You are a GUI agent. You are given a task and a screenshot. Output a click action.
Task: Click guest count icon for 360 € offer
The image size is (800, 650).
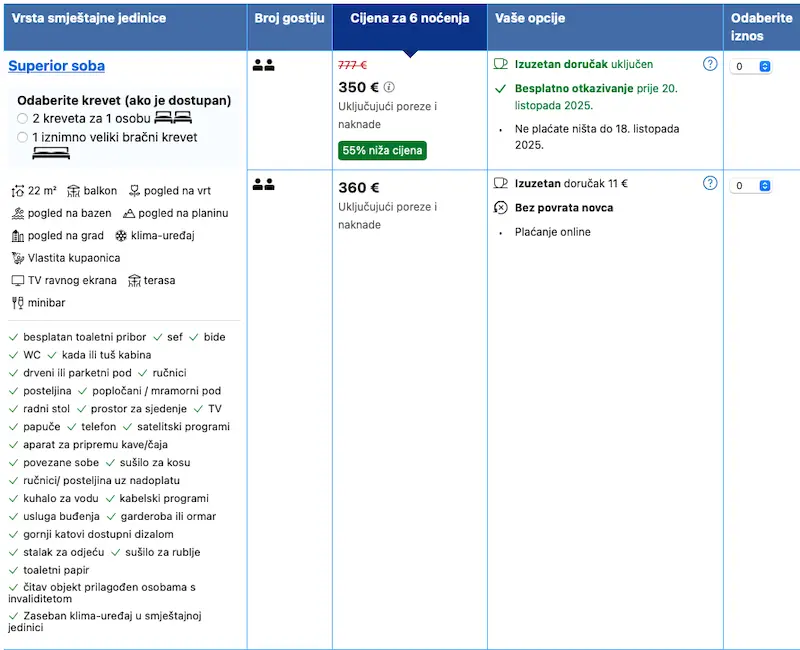pyautogui.click(x=263, y=184)
